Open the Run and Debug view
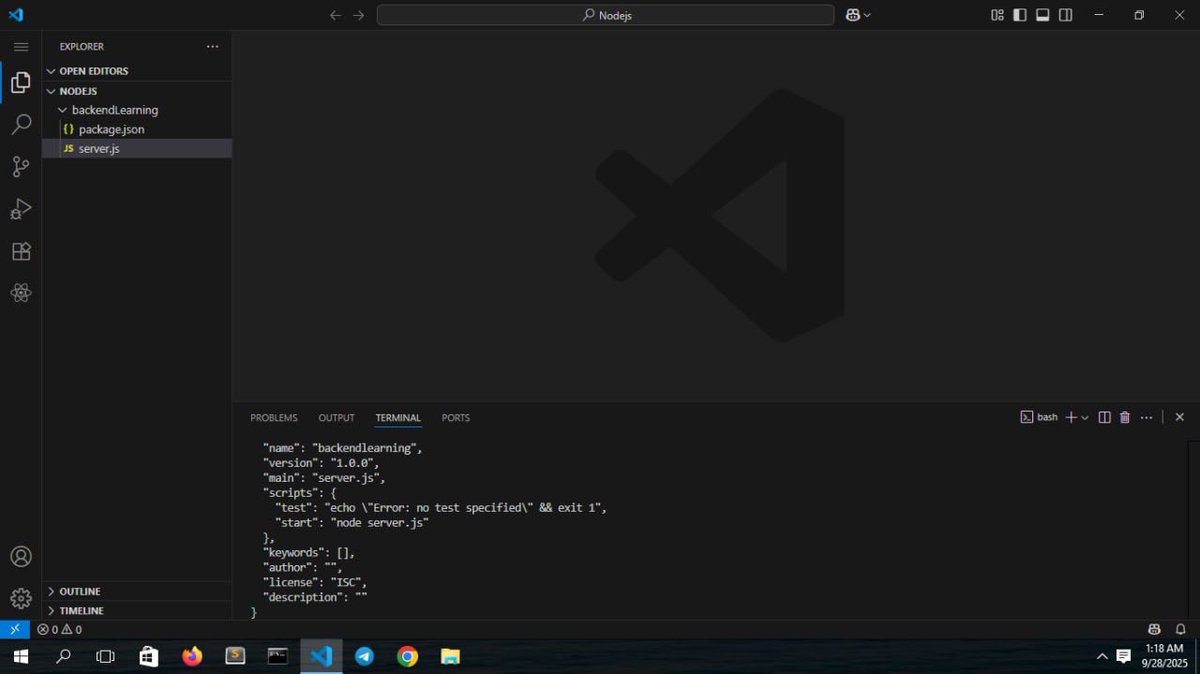 click(20, 209)
